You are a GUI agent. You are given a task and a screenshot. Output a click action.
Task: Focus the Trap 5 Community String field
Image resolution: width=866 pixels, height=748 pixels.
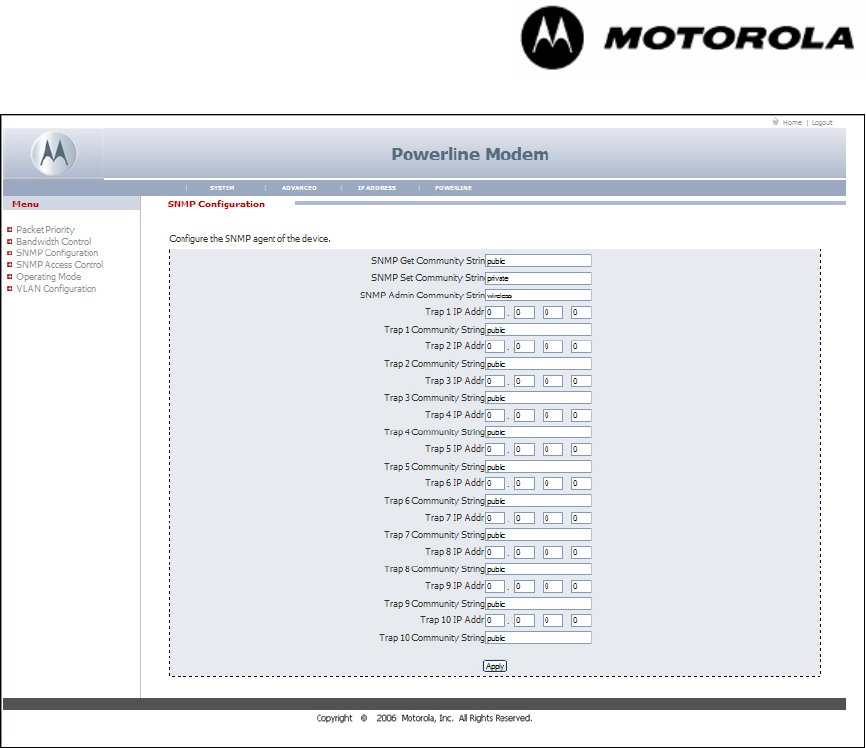point(538,467)
